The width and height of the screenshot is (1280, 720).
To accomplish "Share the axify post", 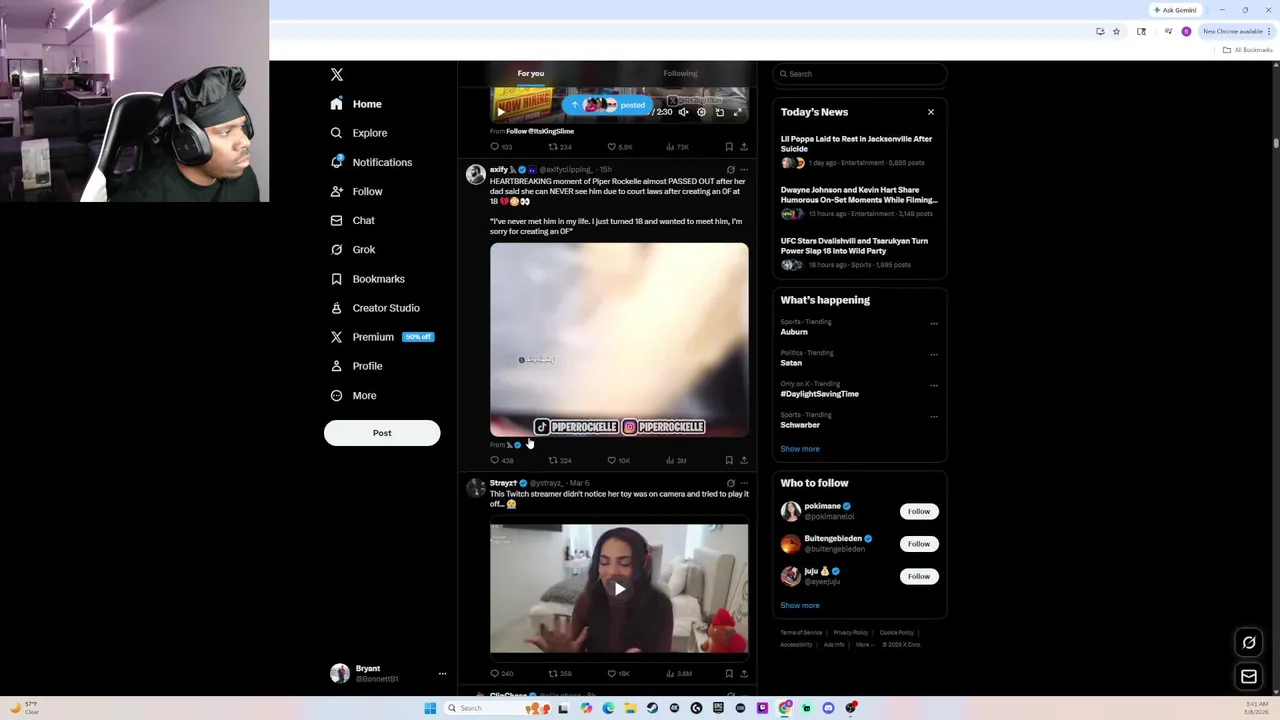I will (x=744, y=461).
